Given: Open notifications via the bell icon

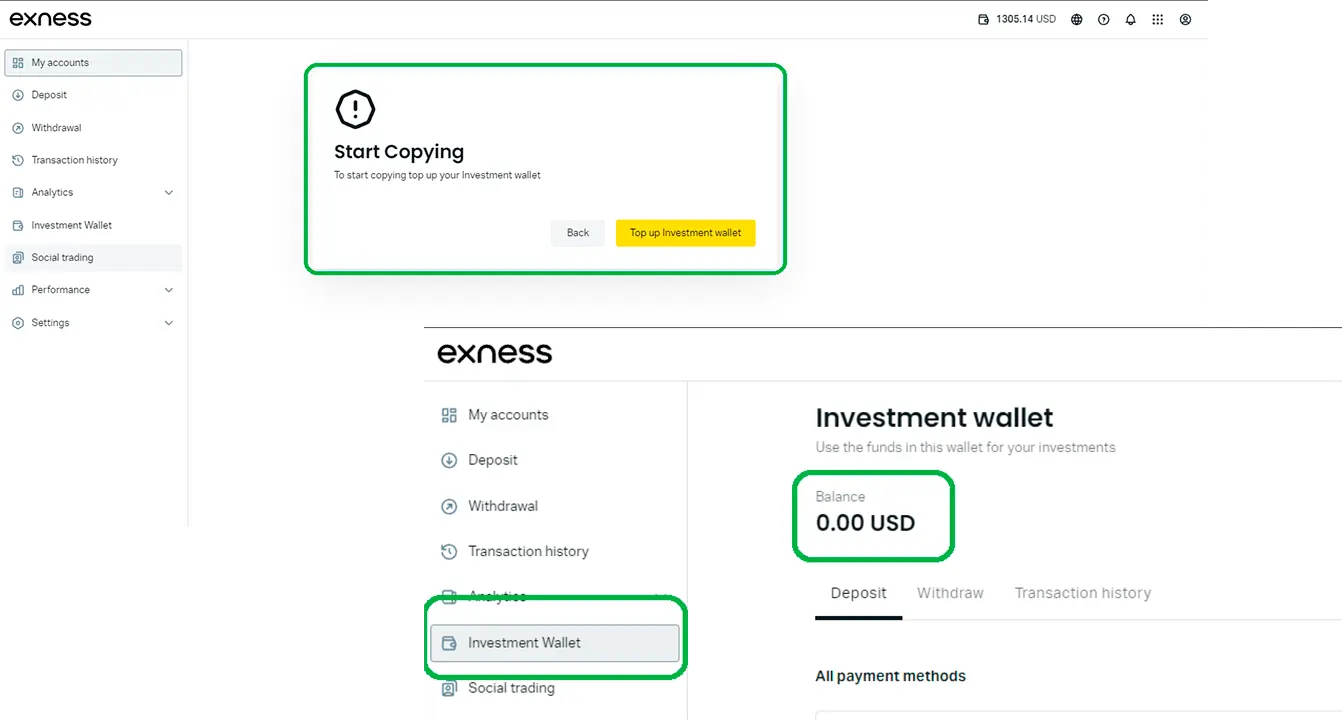Looking at the screenshot, I should coord(1131,19).
